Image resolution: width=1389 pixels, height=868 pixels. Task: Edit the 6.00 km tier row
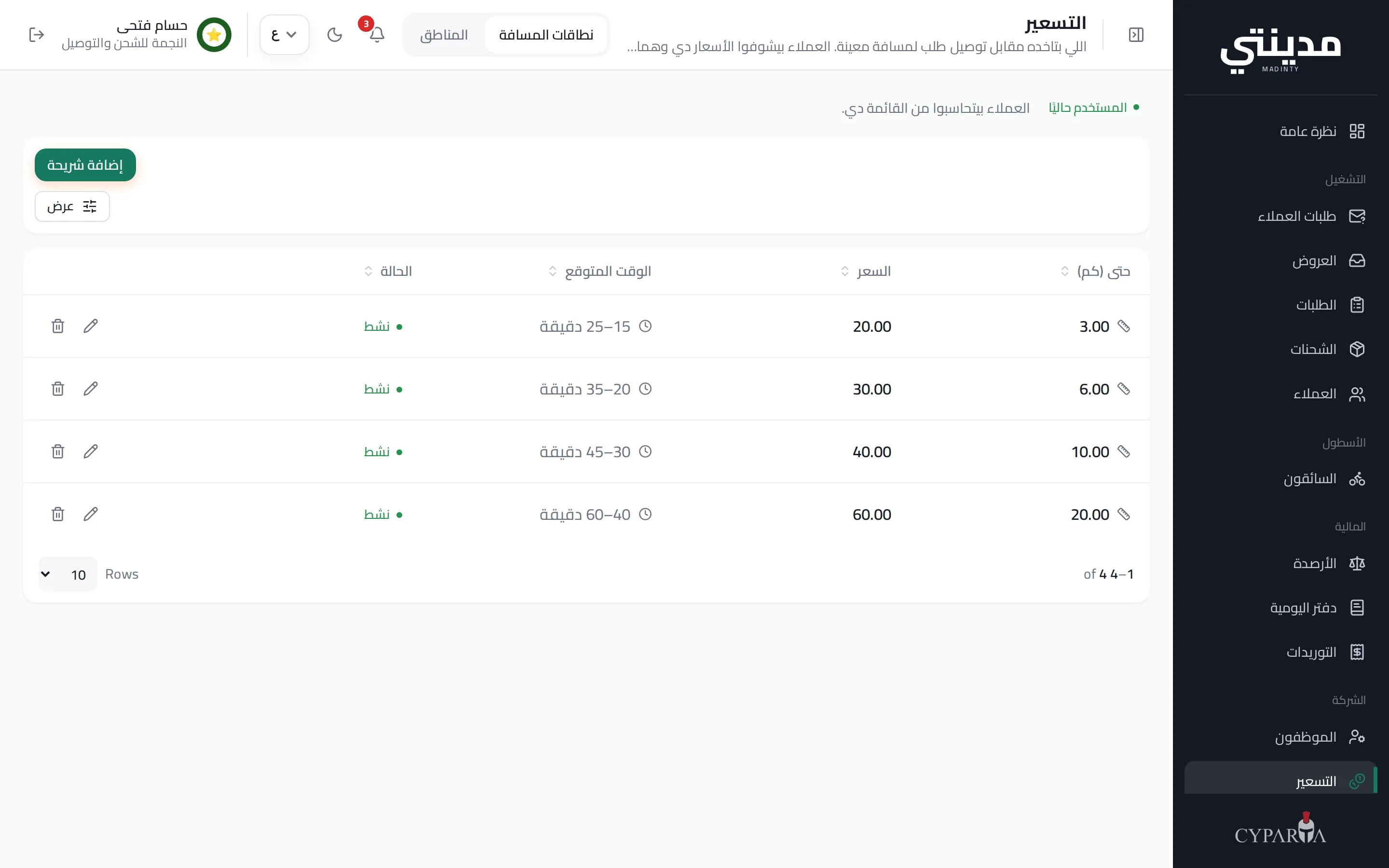click(x=91, y=389)
